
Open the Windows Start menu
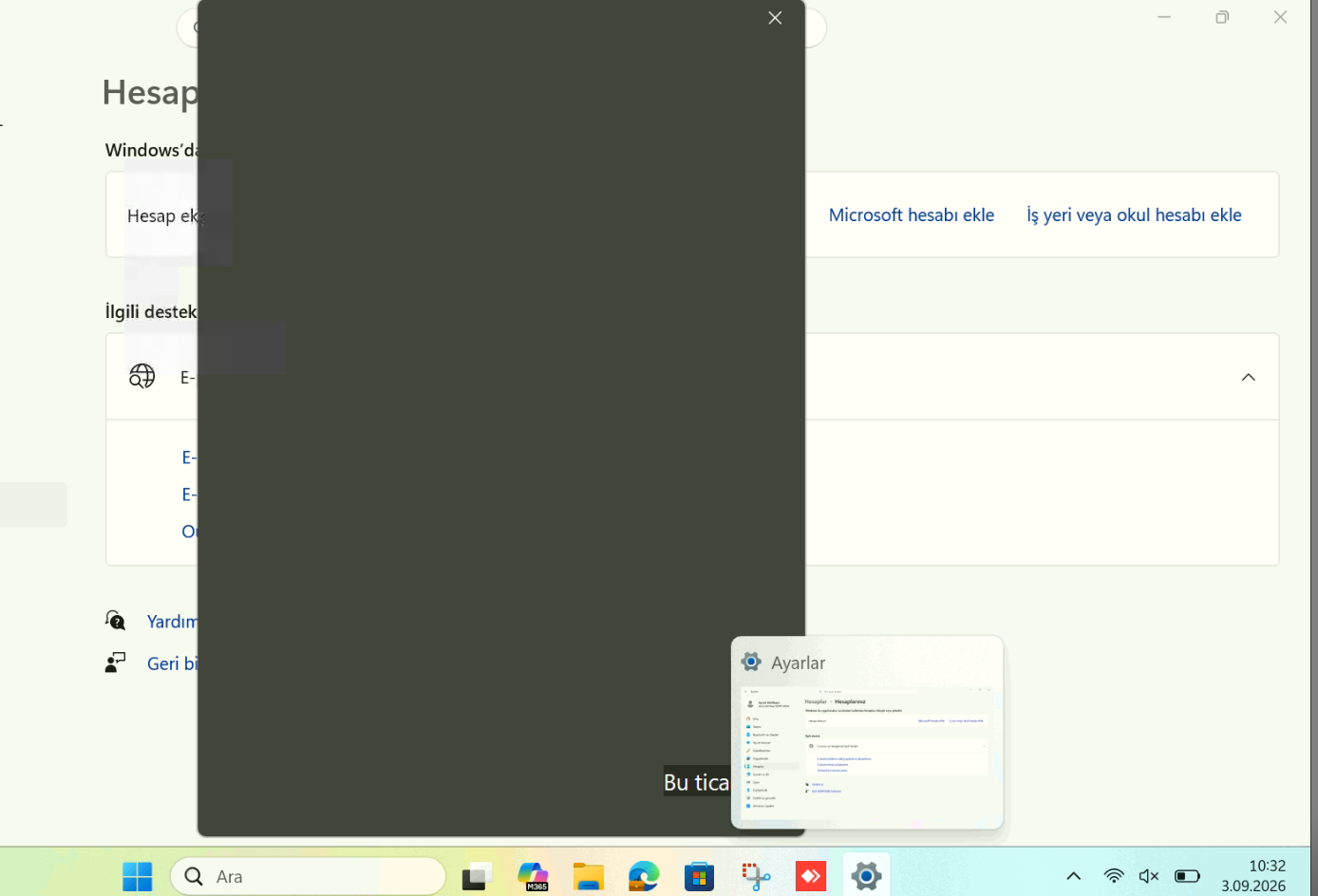click(x=138, y=876)
